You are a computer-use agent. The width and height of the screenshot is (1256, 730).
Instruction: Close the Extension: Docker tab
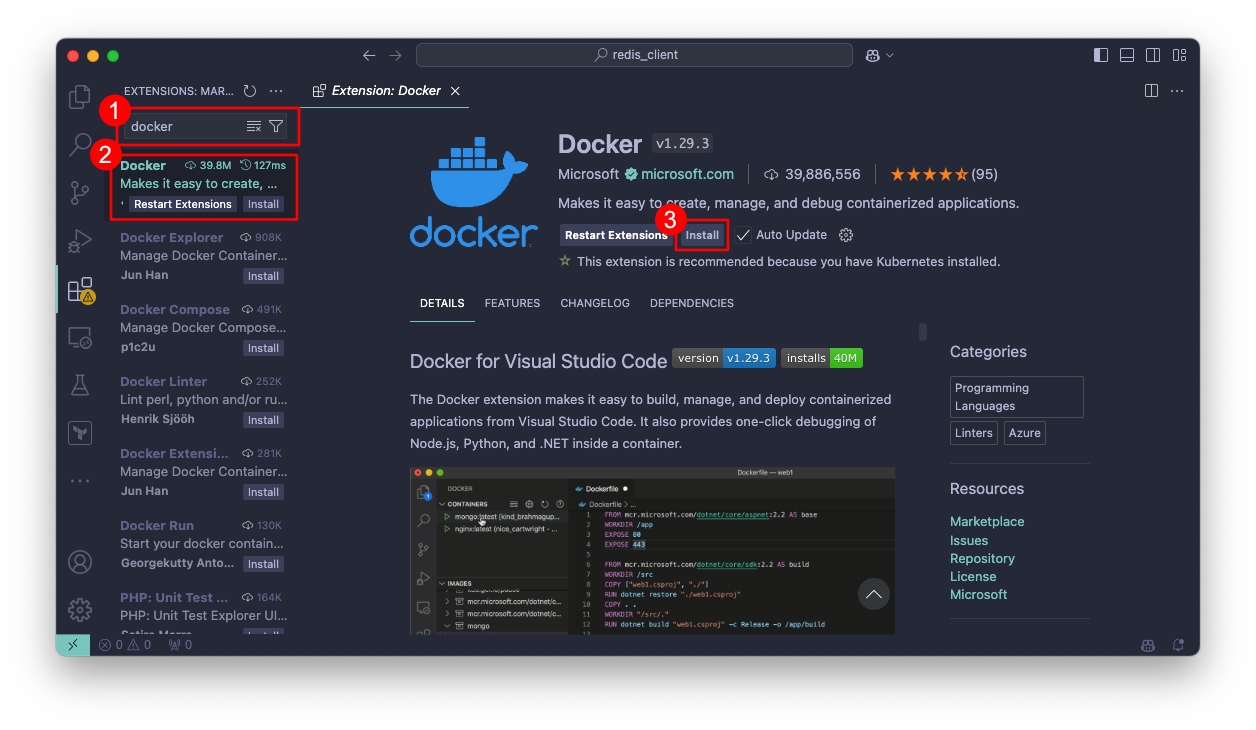coord(455,91)
